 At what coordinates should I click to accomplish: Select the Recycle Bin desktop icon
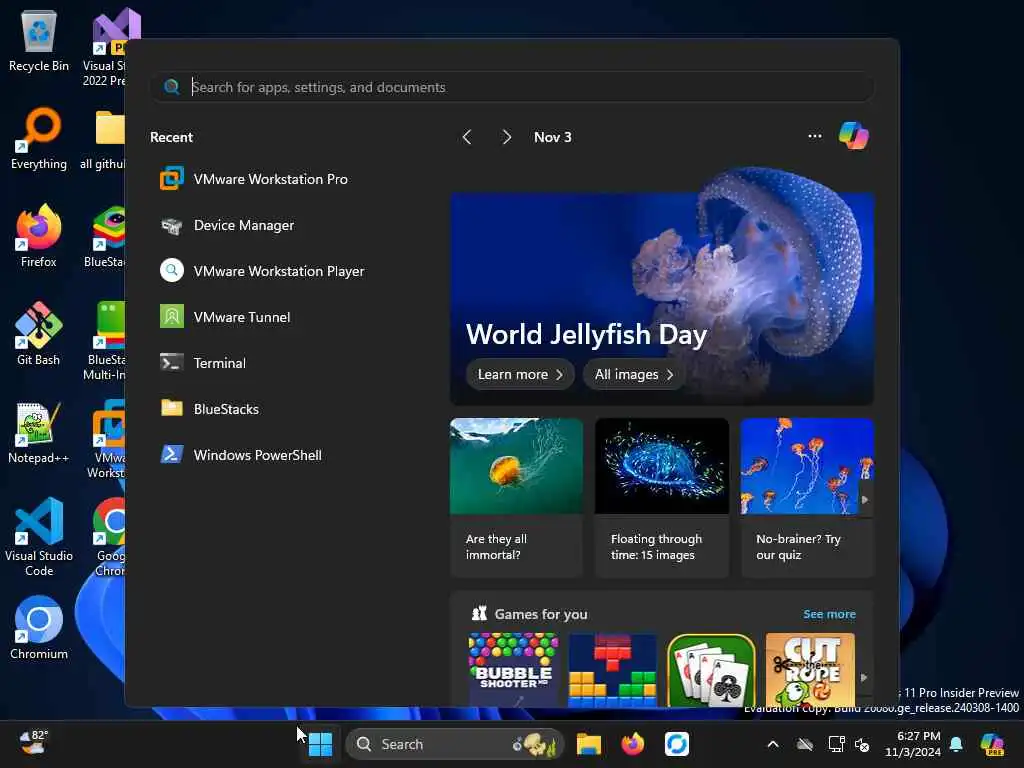click(x=39, y=41)
